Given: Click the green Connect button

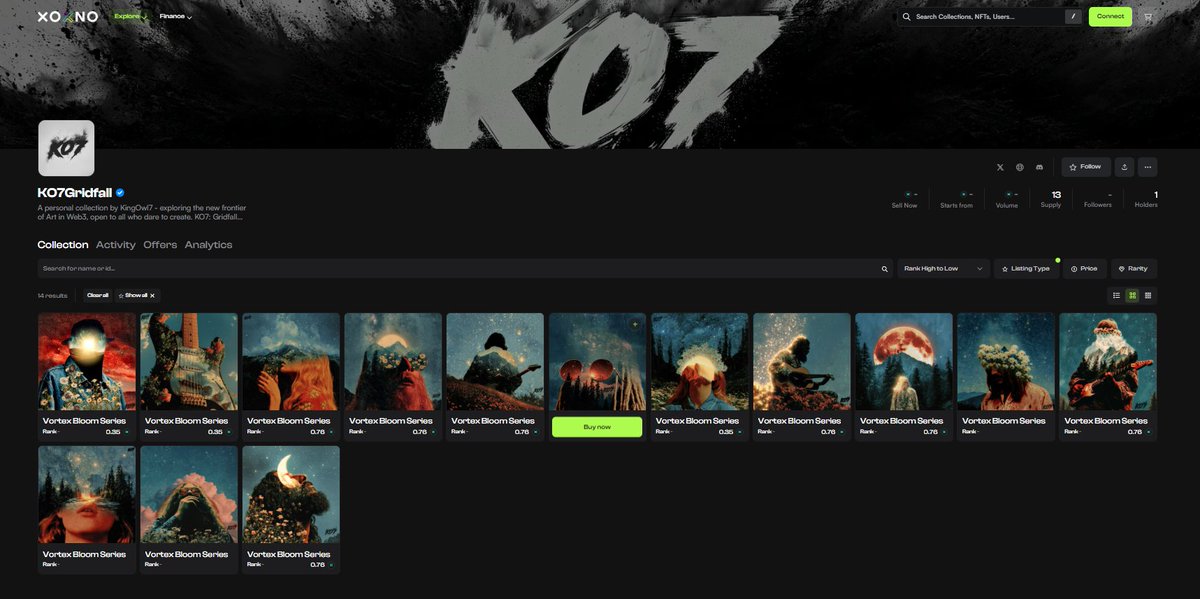Looking at the screenshot, I should click(x=1110, y=17).
